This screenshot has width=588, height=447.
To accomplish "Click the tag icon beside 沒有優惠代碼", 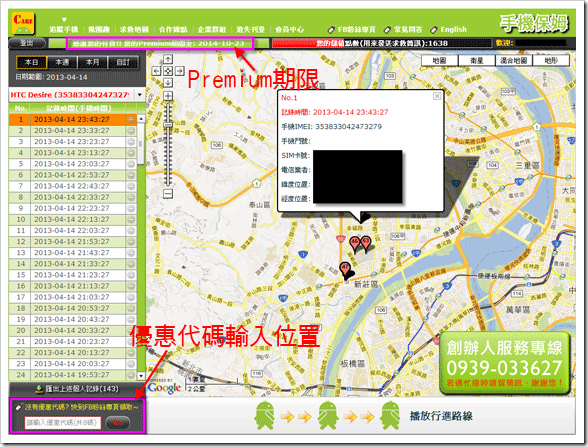I will click(x=19, y=407).
